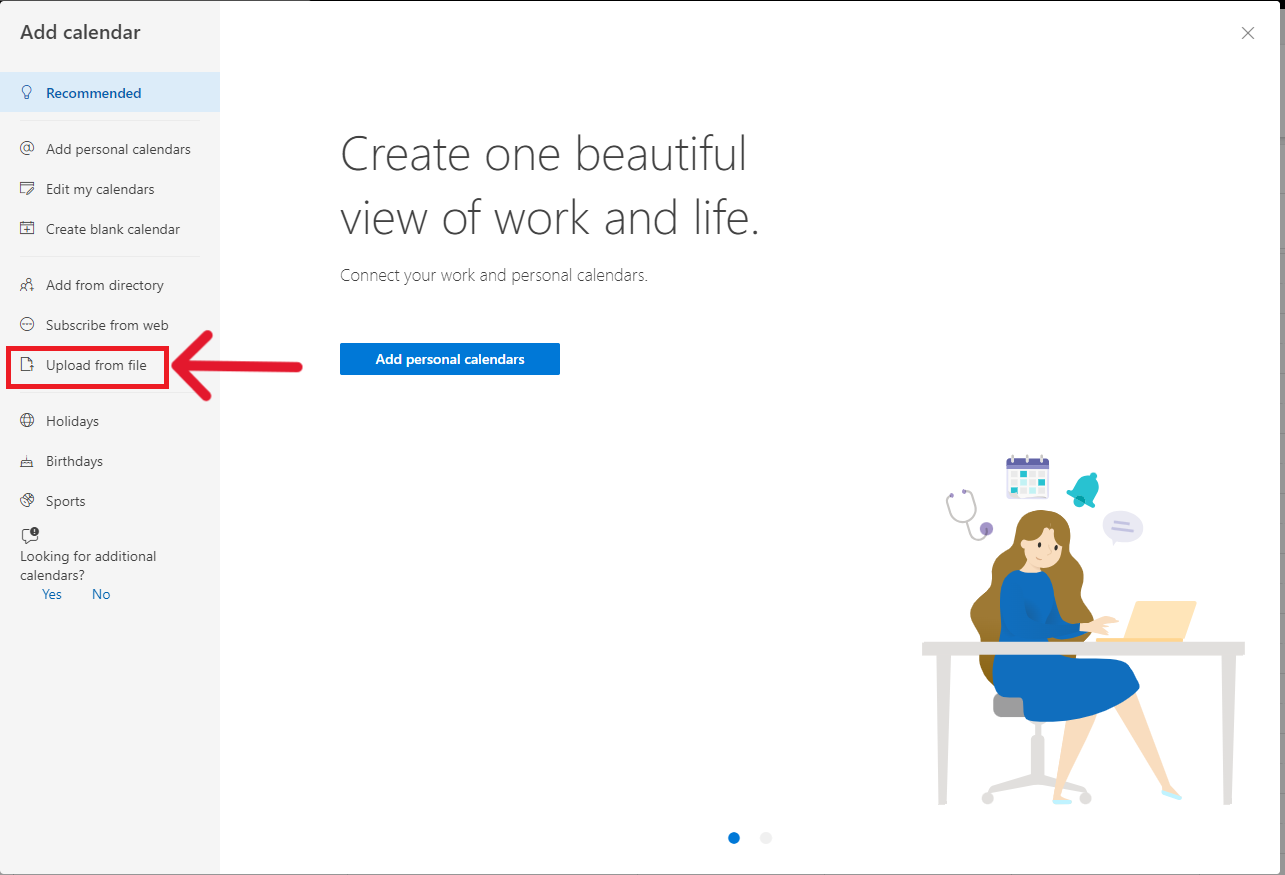Open the Birthdays calendar option
Viewport: 1285px width, 875px height.
click(110, 461)
